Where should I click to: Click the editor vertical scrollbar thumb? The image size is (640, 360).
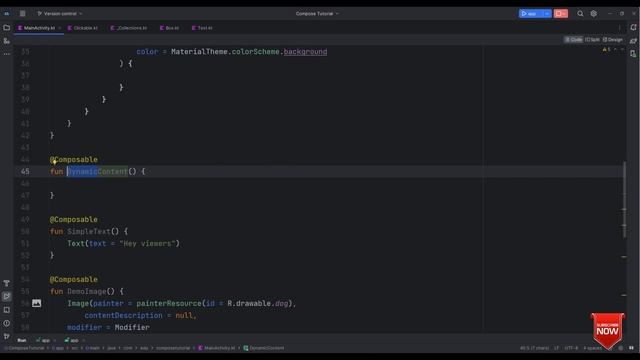(624, 200)
